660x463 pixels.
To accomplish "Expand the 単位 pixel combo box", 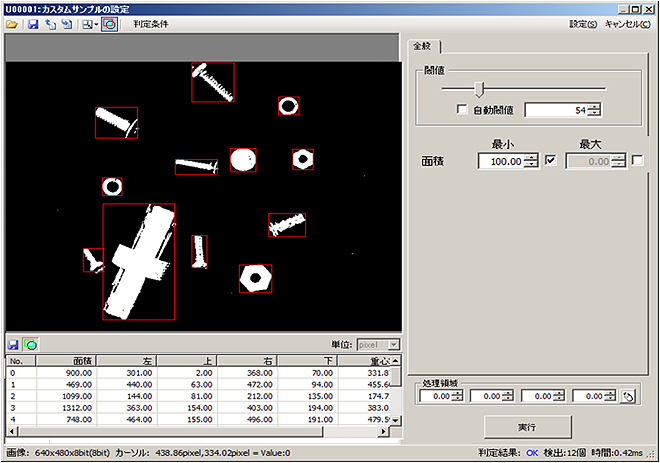I will [394, 344].
